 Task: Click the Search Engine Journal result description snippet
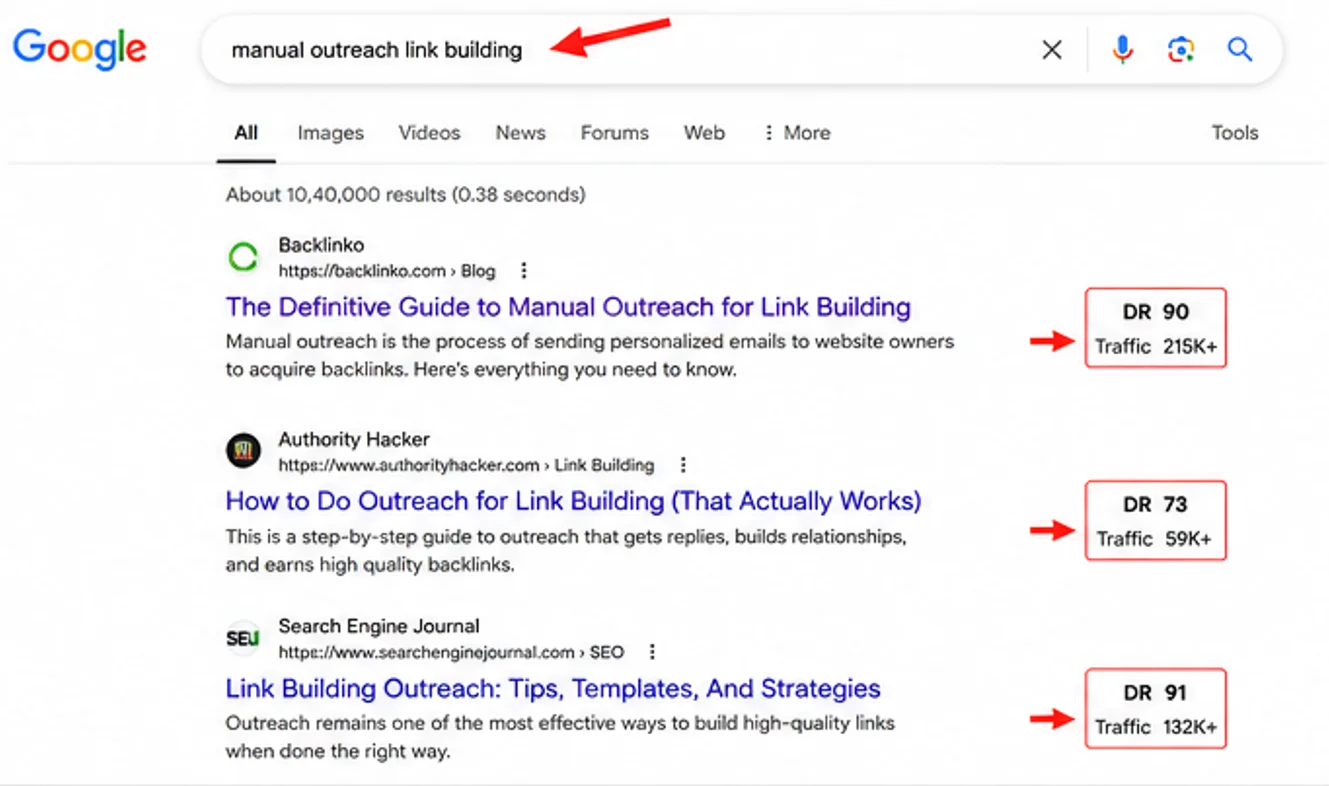(560, 737)
